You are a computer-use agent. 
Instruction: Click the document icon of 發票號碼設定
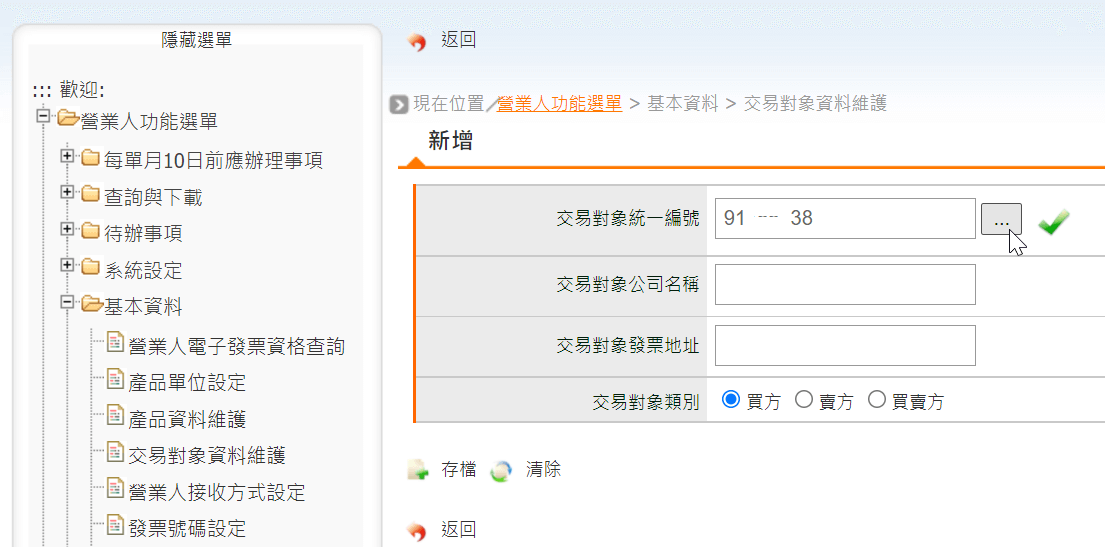click(x=115, y=525)
